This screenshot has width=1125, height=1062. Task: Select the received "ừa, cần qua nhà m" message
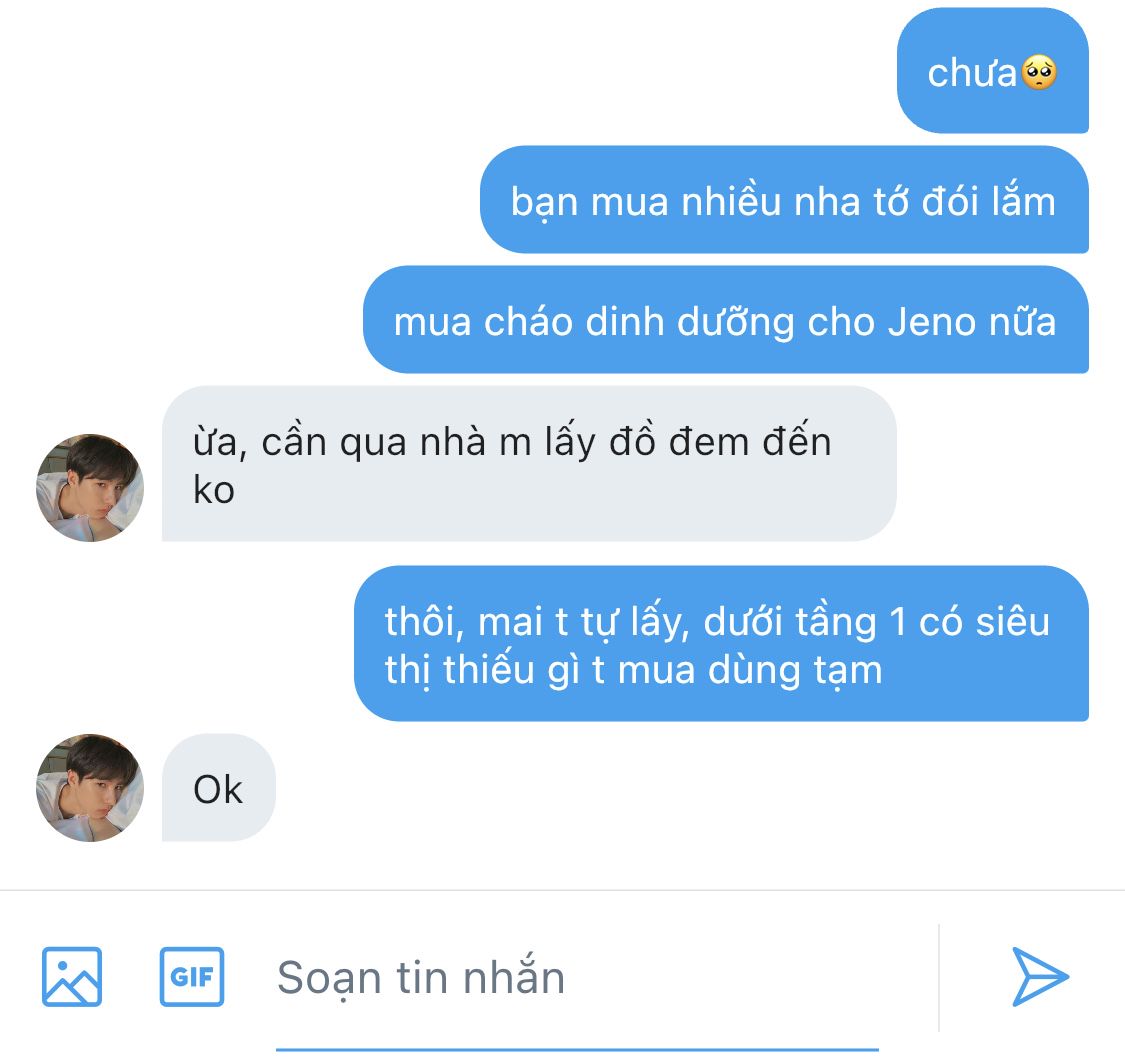[x=528, y=464]
